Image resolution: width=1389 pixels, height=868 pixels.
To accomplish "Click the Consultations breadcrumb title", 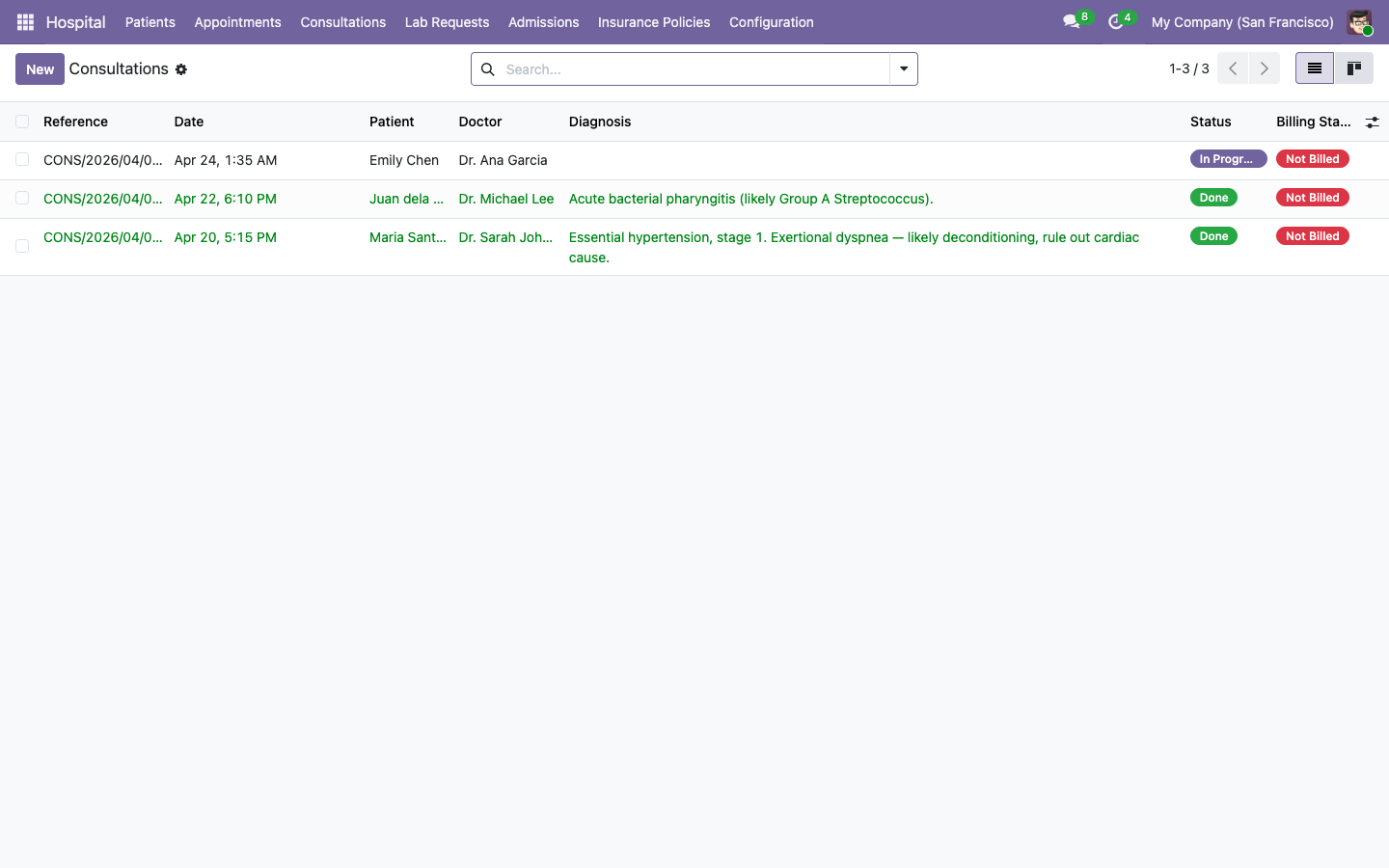I will click(x=119, y=68).
